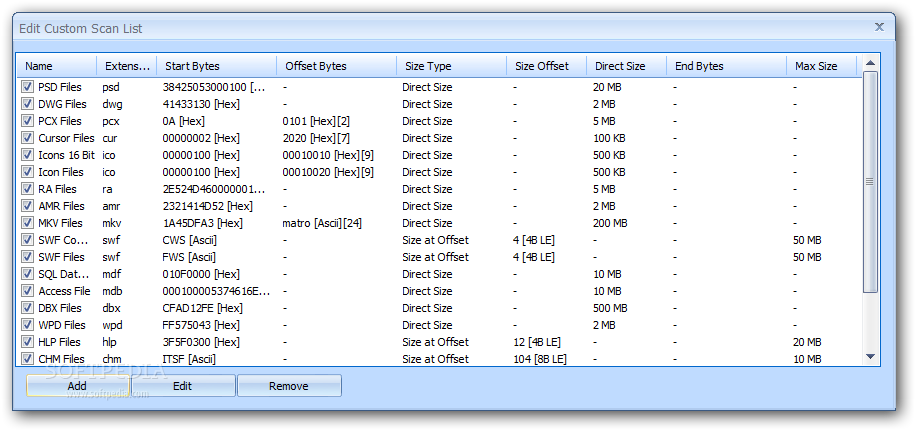Select the PSD Files row name
Screen dimensions: 916x431
[60, 87]
